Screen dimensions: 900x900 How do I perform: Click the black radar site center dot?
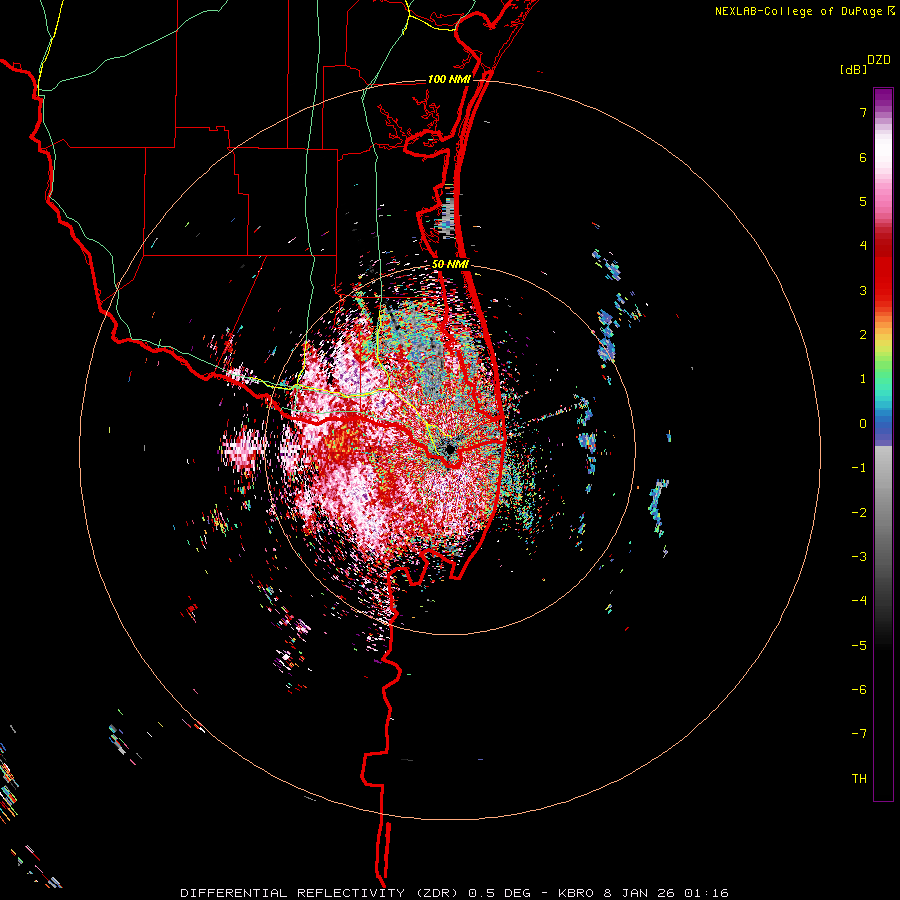click(449, 449)
